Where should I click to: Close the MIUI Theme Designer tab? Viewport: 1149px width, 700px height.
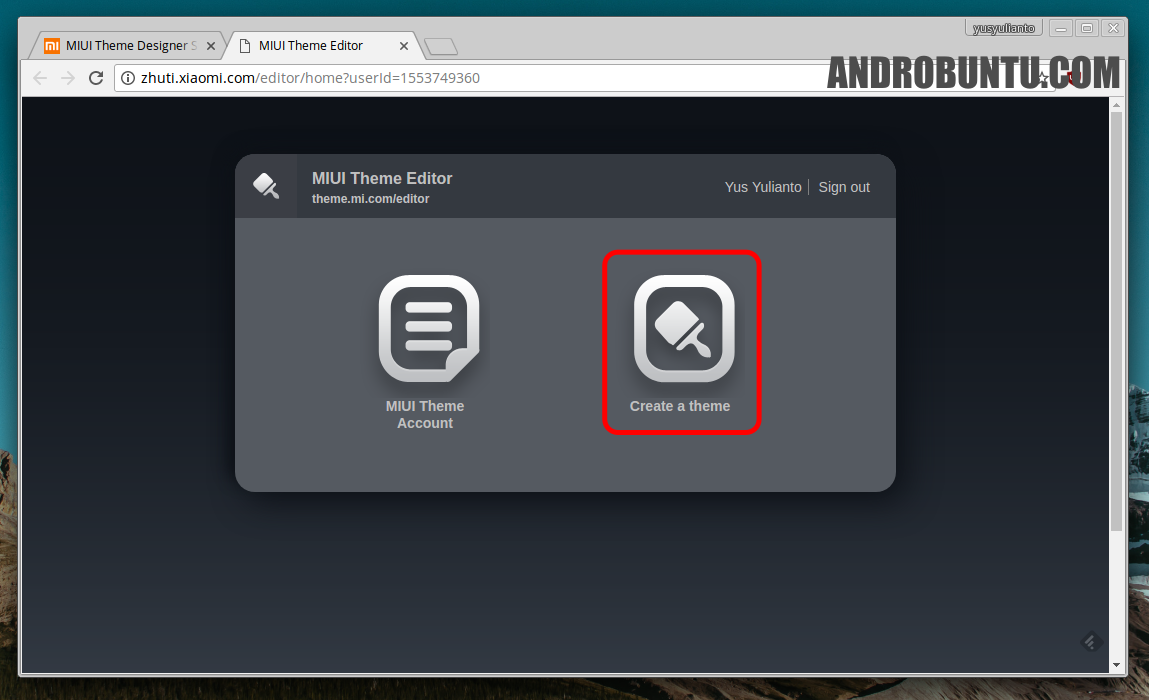211,46
